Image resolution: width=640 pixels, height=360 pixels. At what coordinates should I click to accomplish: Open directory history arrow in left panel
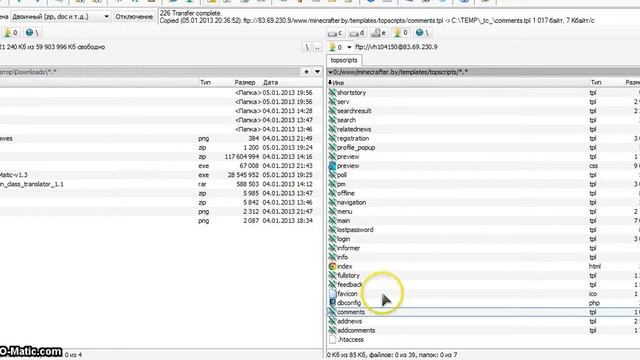point(317,72)
